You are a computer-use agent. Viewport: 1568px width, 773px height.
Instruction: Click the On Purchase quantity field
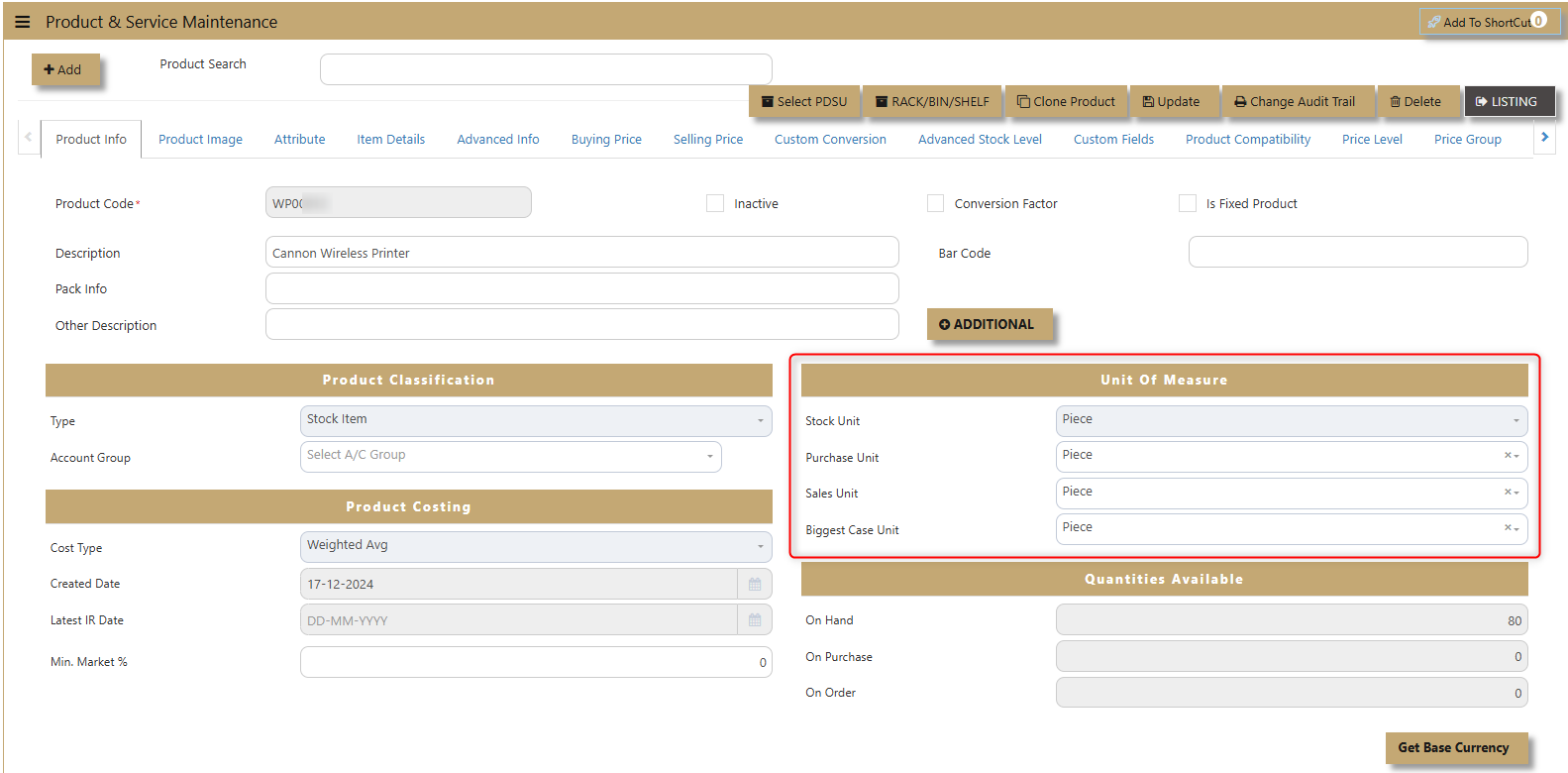(x=1292, y=656)
